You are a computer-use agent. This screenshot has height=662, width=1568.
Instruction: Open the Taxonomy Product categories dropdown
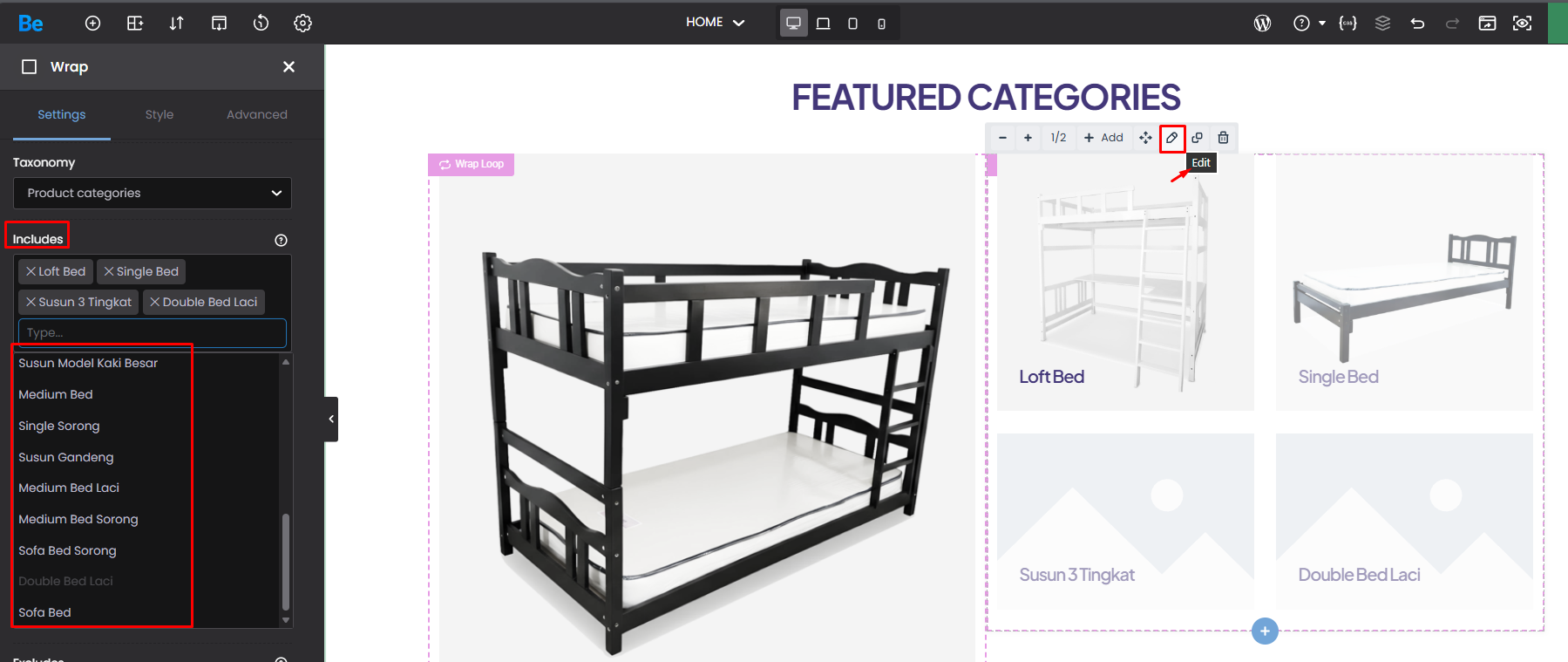[x=153, y=194]
